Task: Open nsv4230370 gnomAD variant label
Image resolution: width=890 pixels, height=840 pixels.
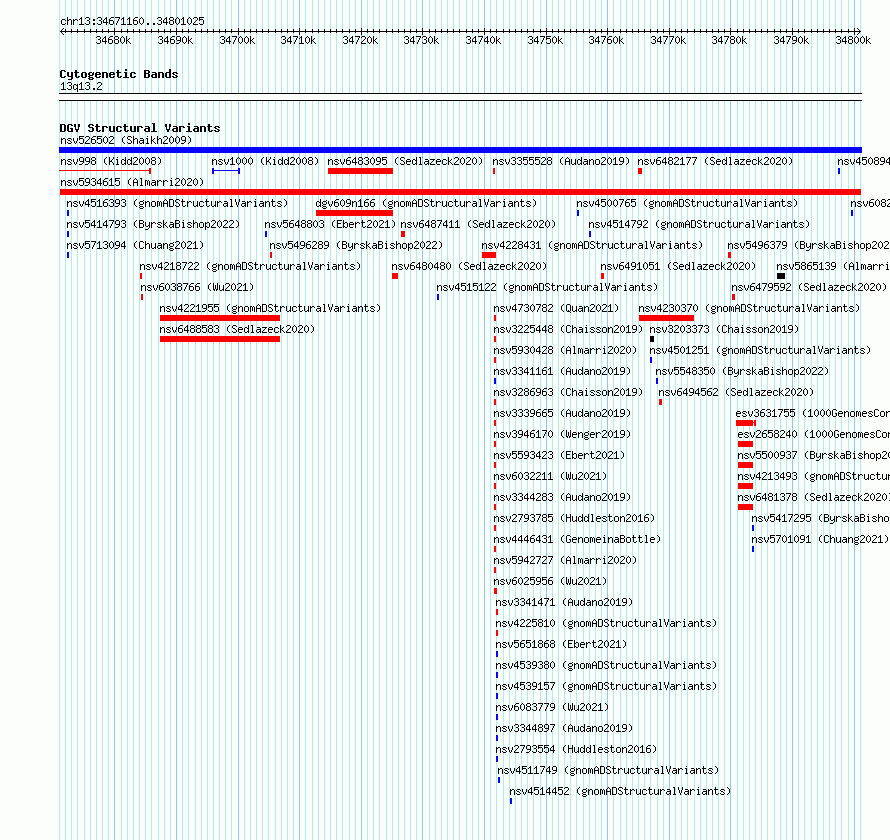Action: point(749,308)
